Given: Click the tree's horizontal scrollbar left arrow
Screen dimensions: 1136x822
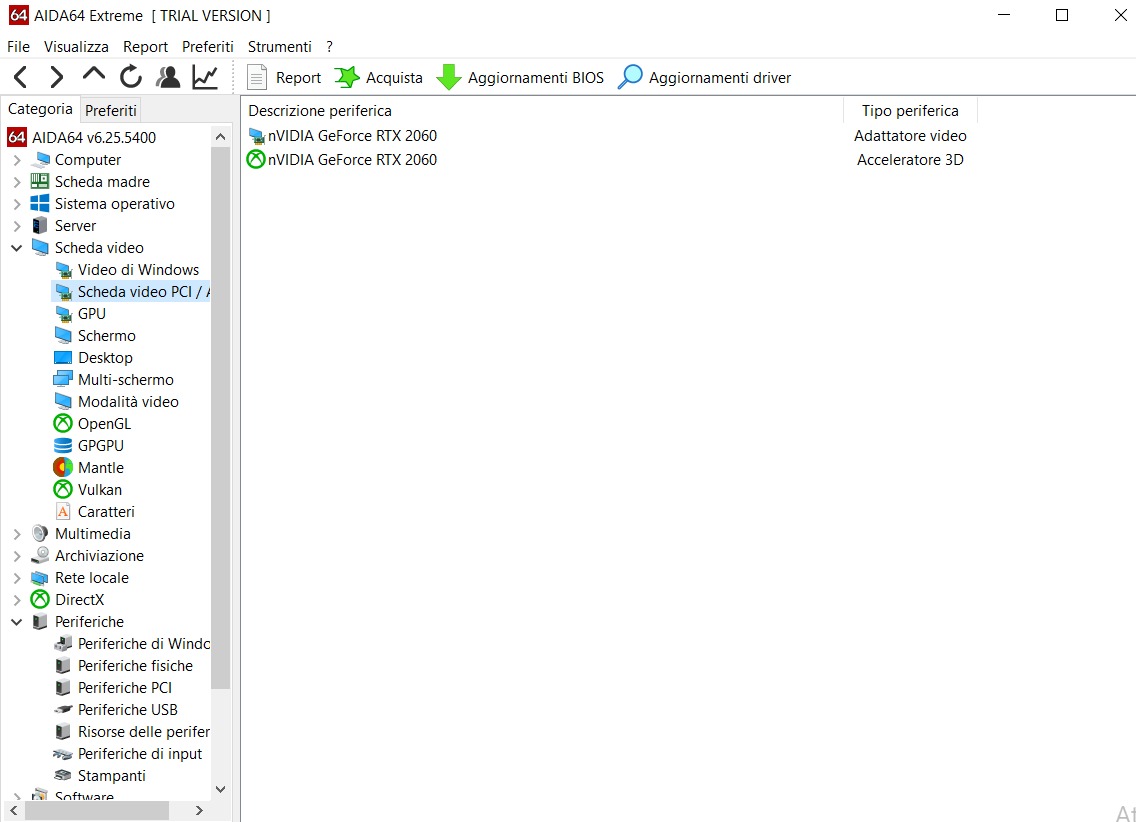Looking at the screenshot, I should click(14, 810).
